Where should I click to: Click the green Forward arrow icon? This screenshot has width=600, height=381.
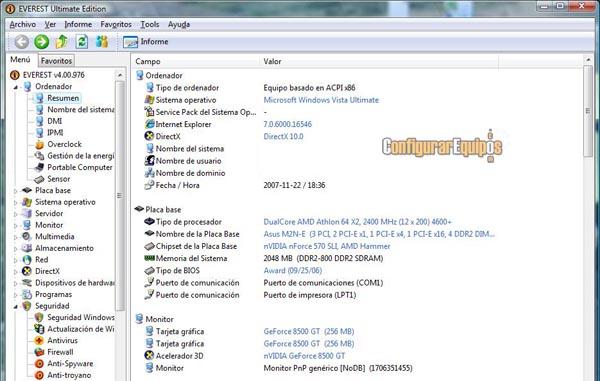(41, 42)
